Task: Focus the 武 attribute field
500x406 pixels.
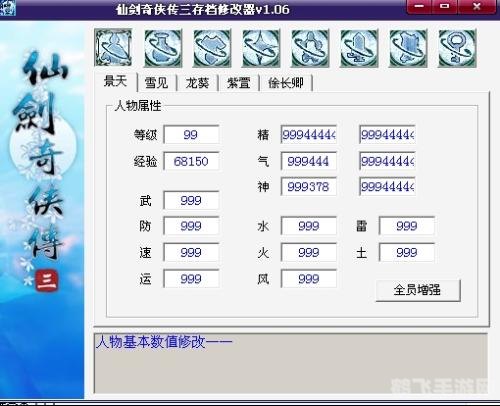Action: point(191,201)
